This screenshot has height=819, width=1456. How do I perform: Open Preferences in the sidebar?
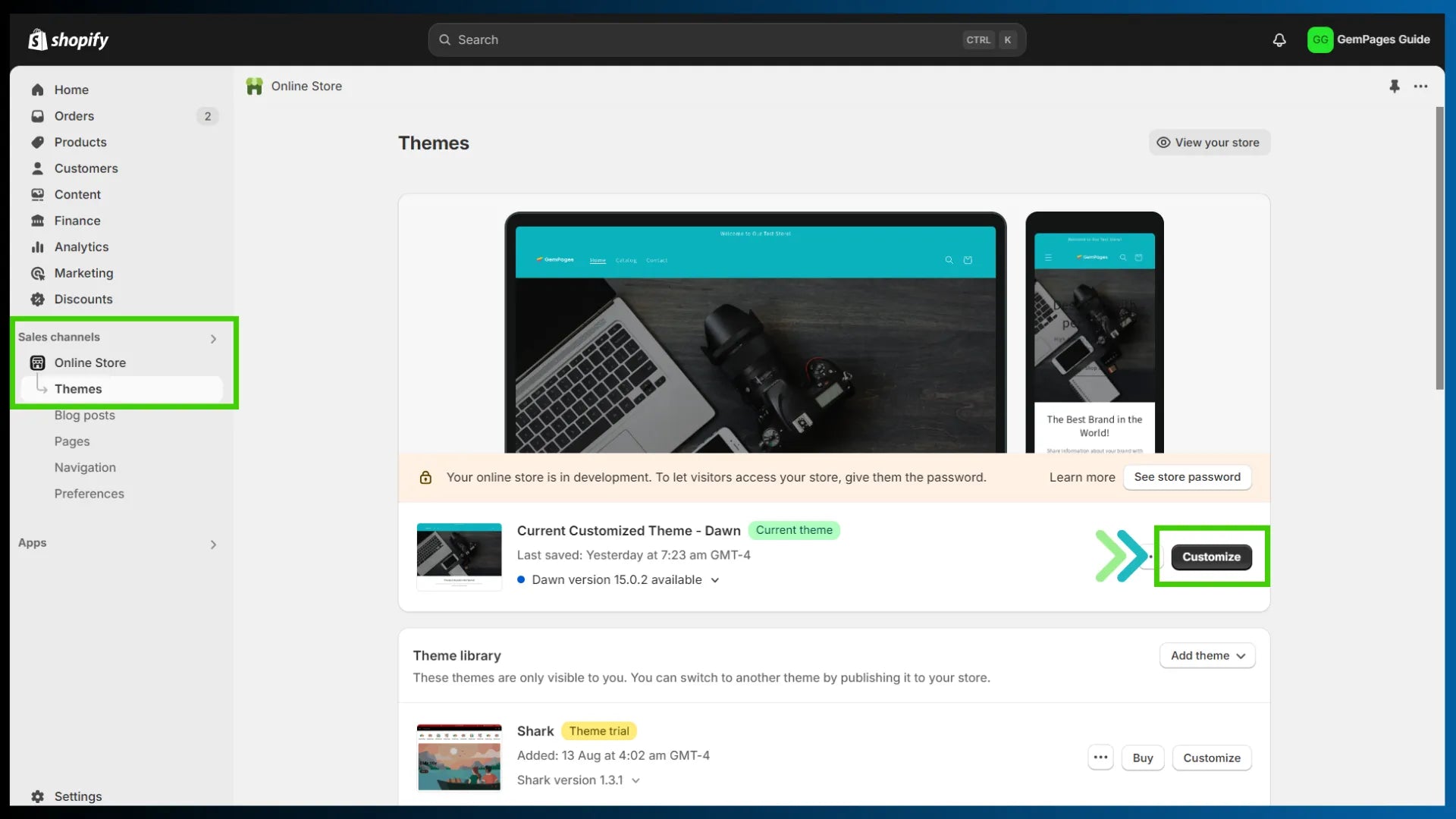tap(89, 494)
